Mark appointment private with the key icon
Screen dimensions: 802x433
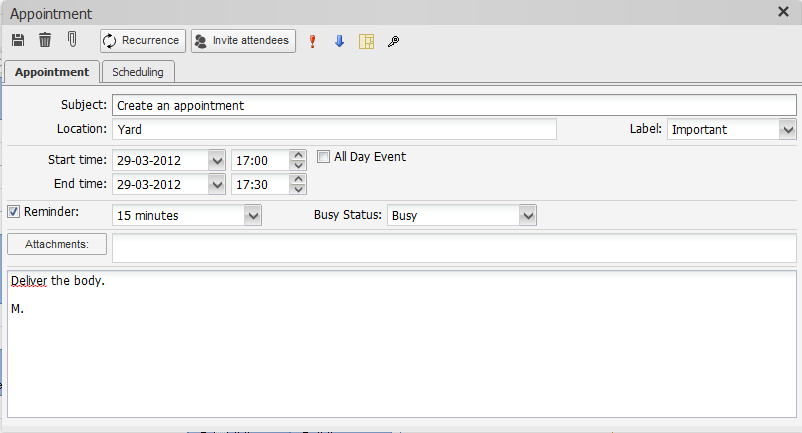click(393, 41)
